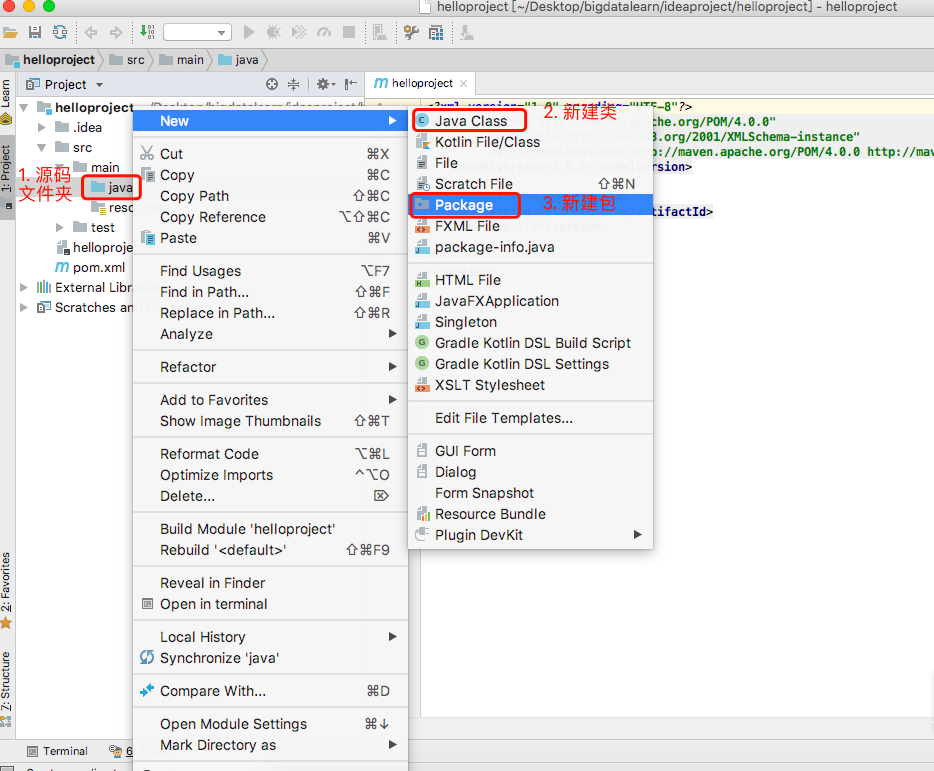Choose Package from New submenu
The width and height of the screenshot is (934, 771).
[530, 205]
